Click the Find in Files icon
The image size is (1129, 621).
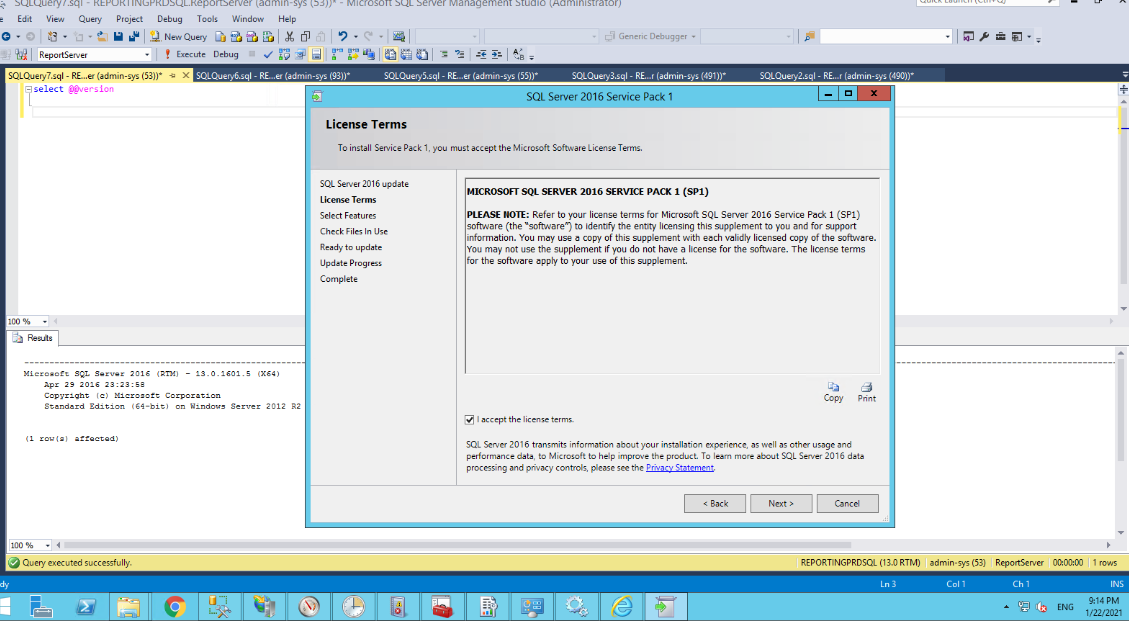click(809, 36)
